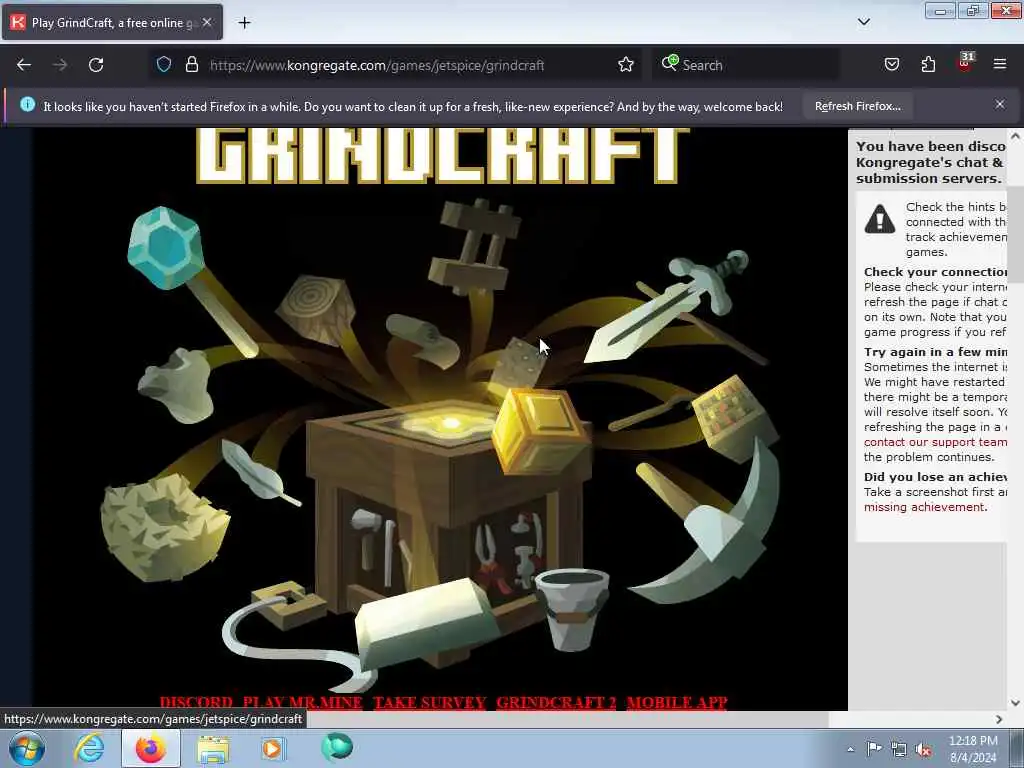Viewport: 1024px width, 768px height.
Task: Click the horizontal scrollbar right arrow
Action: [999, 719]
